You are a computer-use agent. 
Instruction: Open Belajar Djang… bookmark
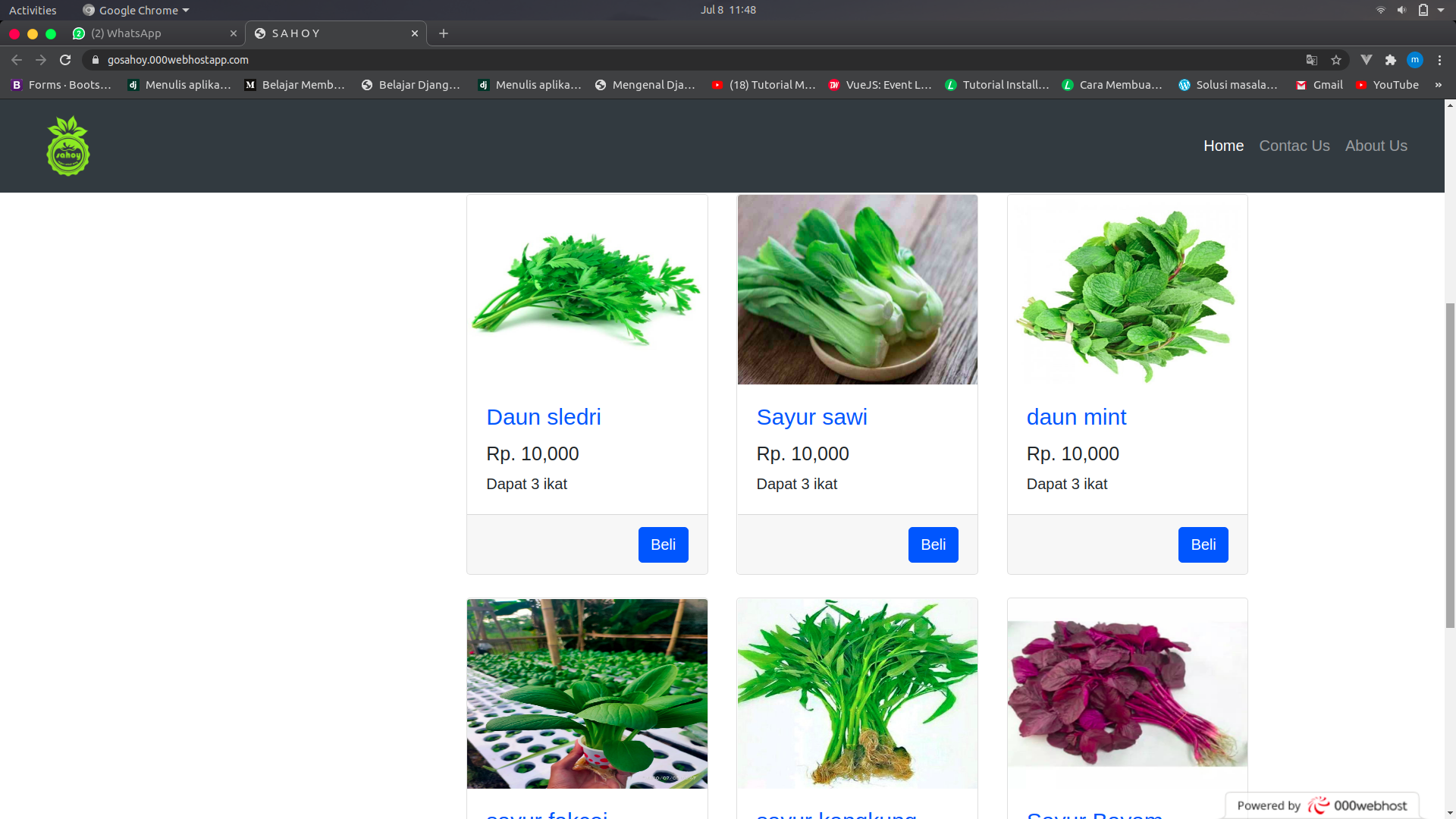click(x=411, y=85)
